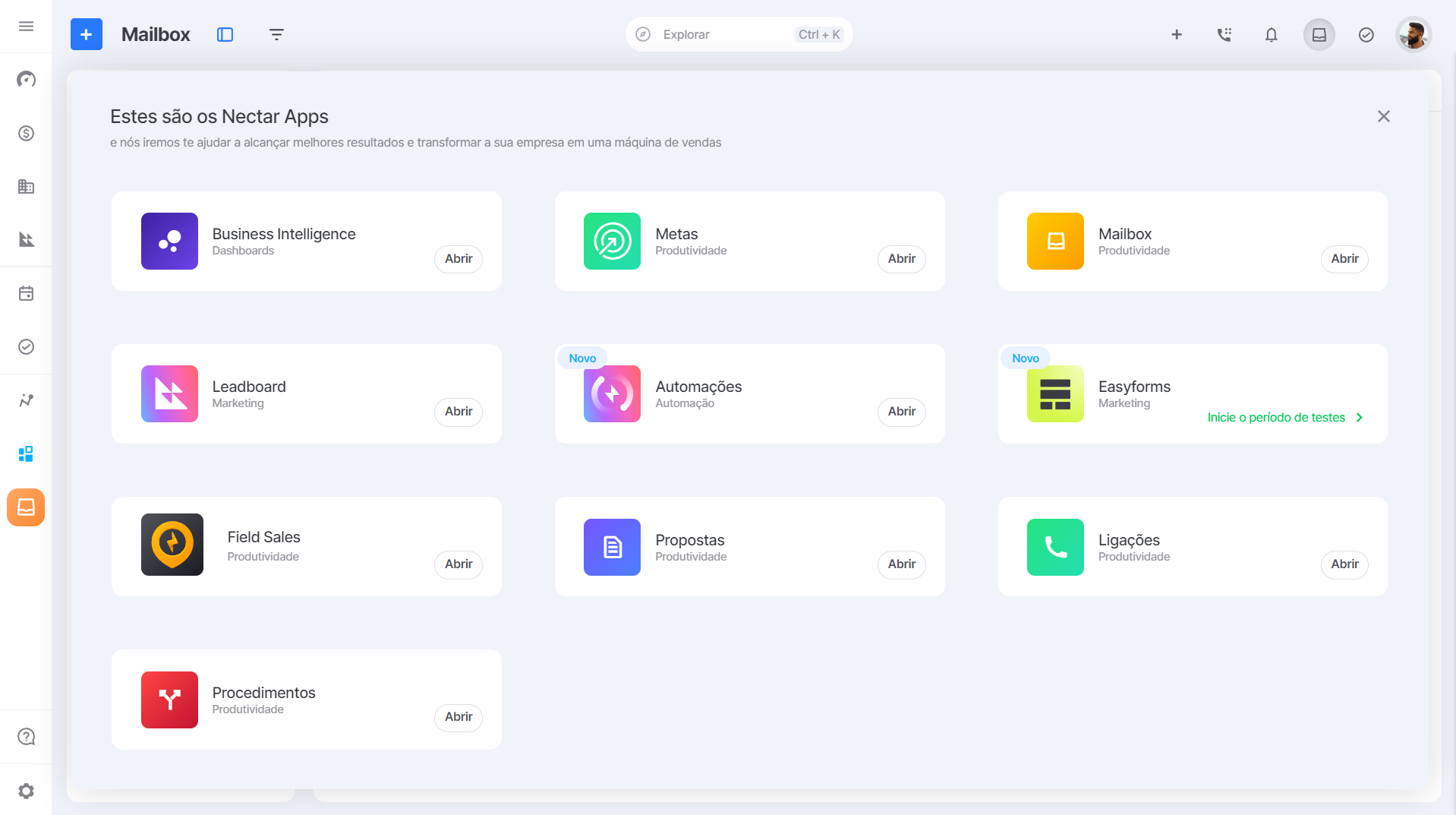Click the Easyforms title text
The height and width of the screenshot is (815, 1456).
click(1134, 387)
